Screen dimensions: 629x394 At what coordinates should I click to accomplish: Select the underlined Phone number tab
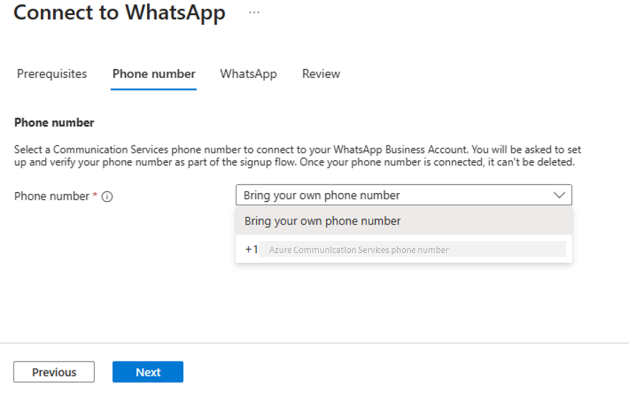coord(154,74)
